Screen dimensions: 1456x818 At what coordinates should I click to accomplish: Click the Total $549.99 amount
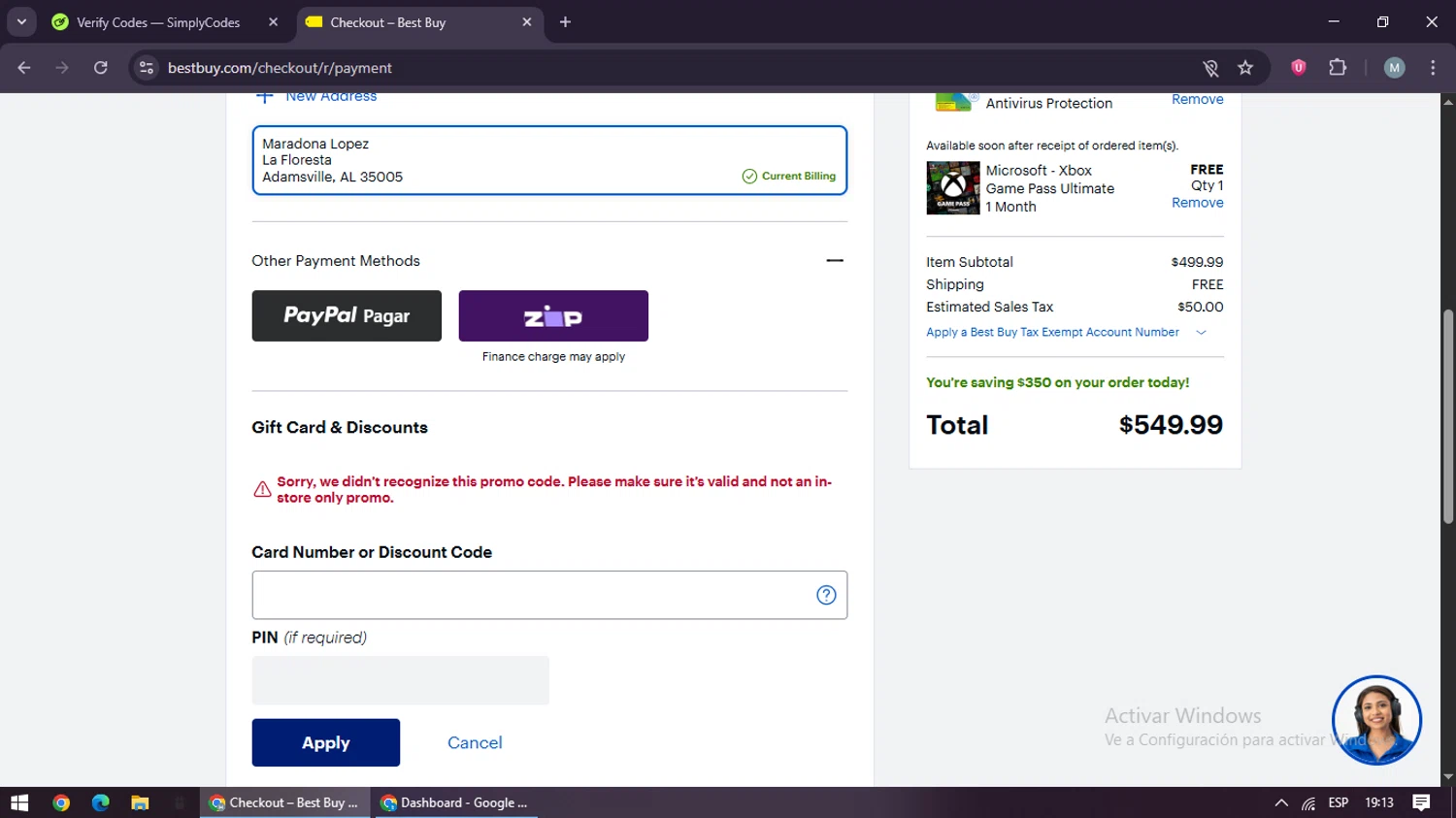pyautogui.click(x=1171, y=425)
